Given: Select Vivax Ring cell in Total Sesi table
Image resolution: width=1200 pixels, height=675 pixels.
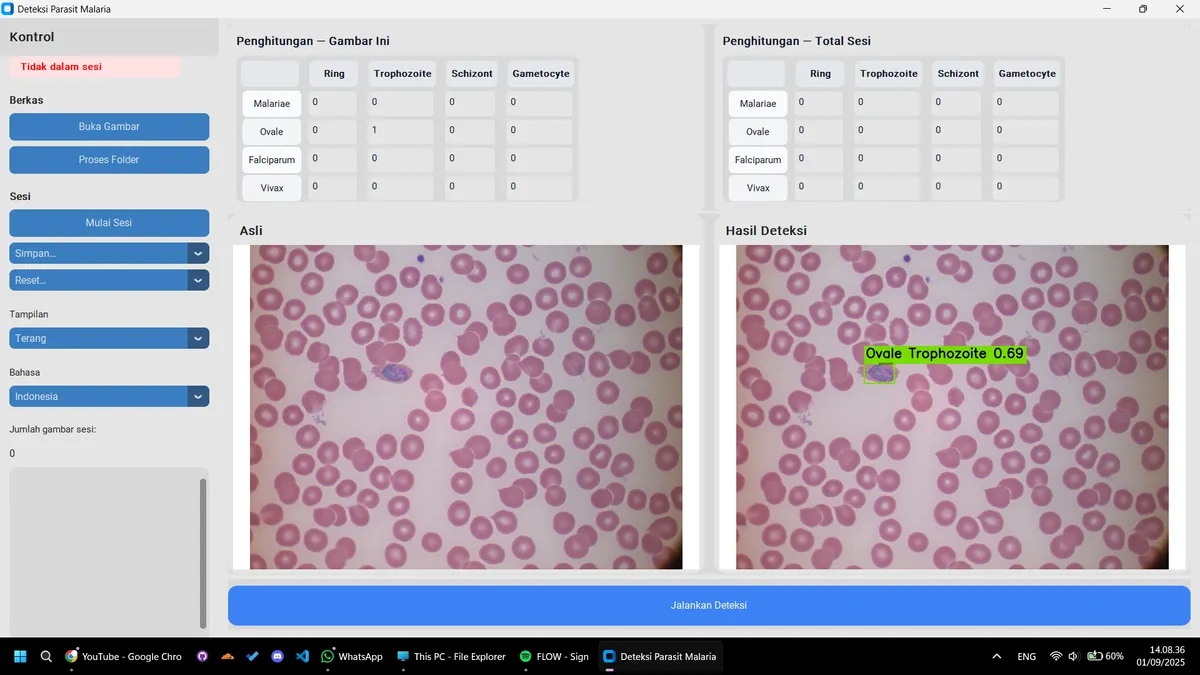Looking at the screenshot, I should click(x=820, y=187).
